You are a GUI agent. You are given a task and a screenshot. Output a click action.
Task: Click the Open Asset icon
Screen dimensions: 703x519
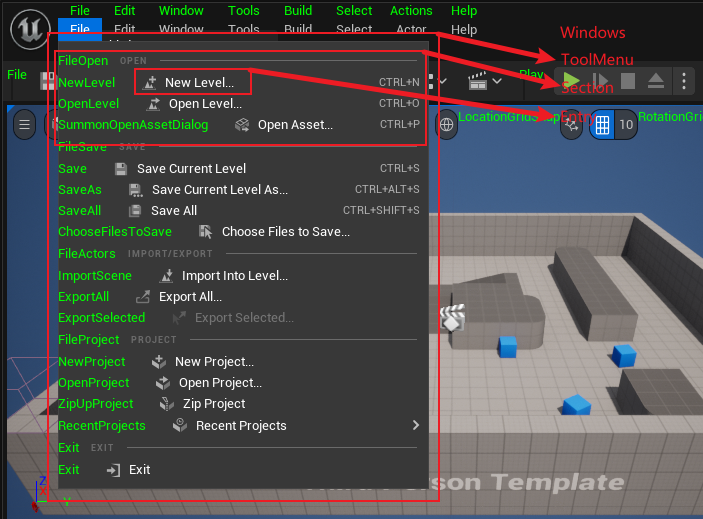pos(242,125)
